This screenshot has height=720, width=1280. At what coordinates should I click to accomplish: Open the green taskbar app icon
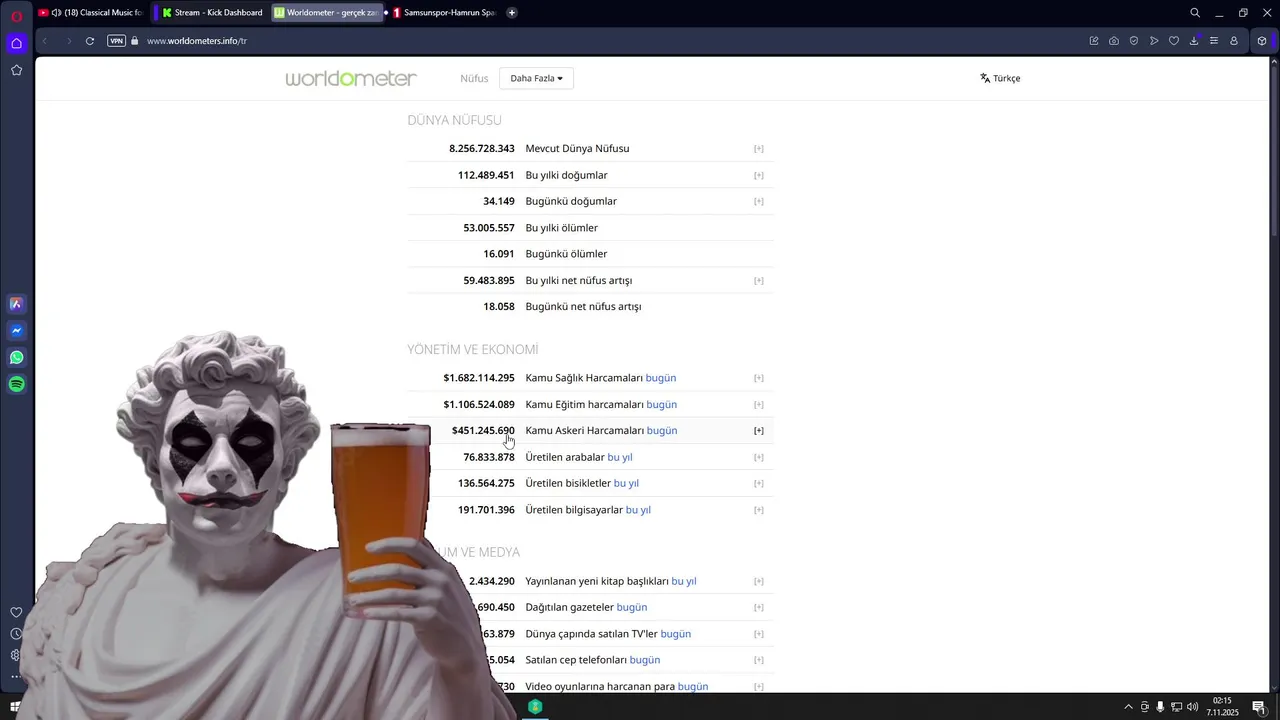(x=535, y=707)
